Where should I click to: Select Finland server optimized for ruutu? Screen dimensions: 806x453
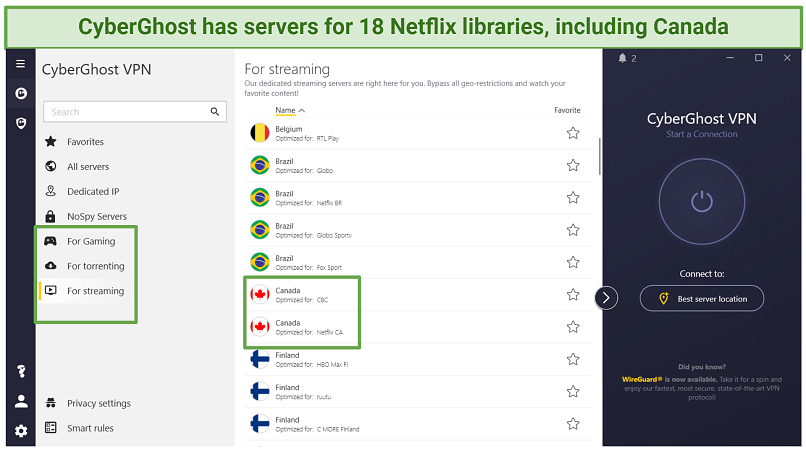pyautogui.click(x=418, y=392)
